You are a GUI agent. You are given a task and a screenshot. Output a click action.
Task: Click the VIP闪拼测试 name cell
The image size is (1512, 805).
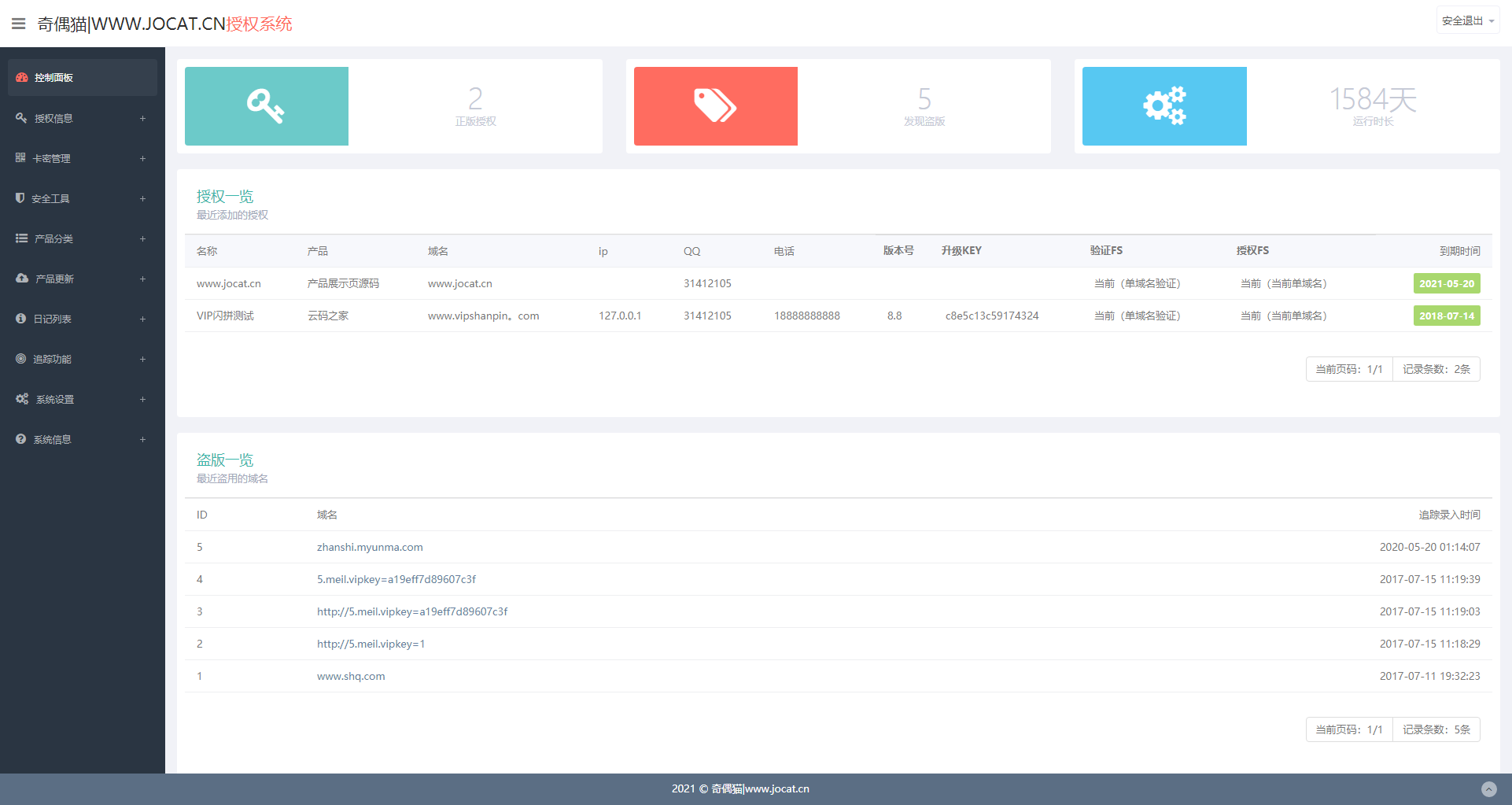coord(225,316)
